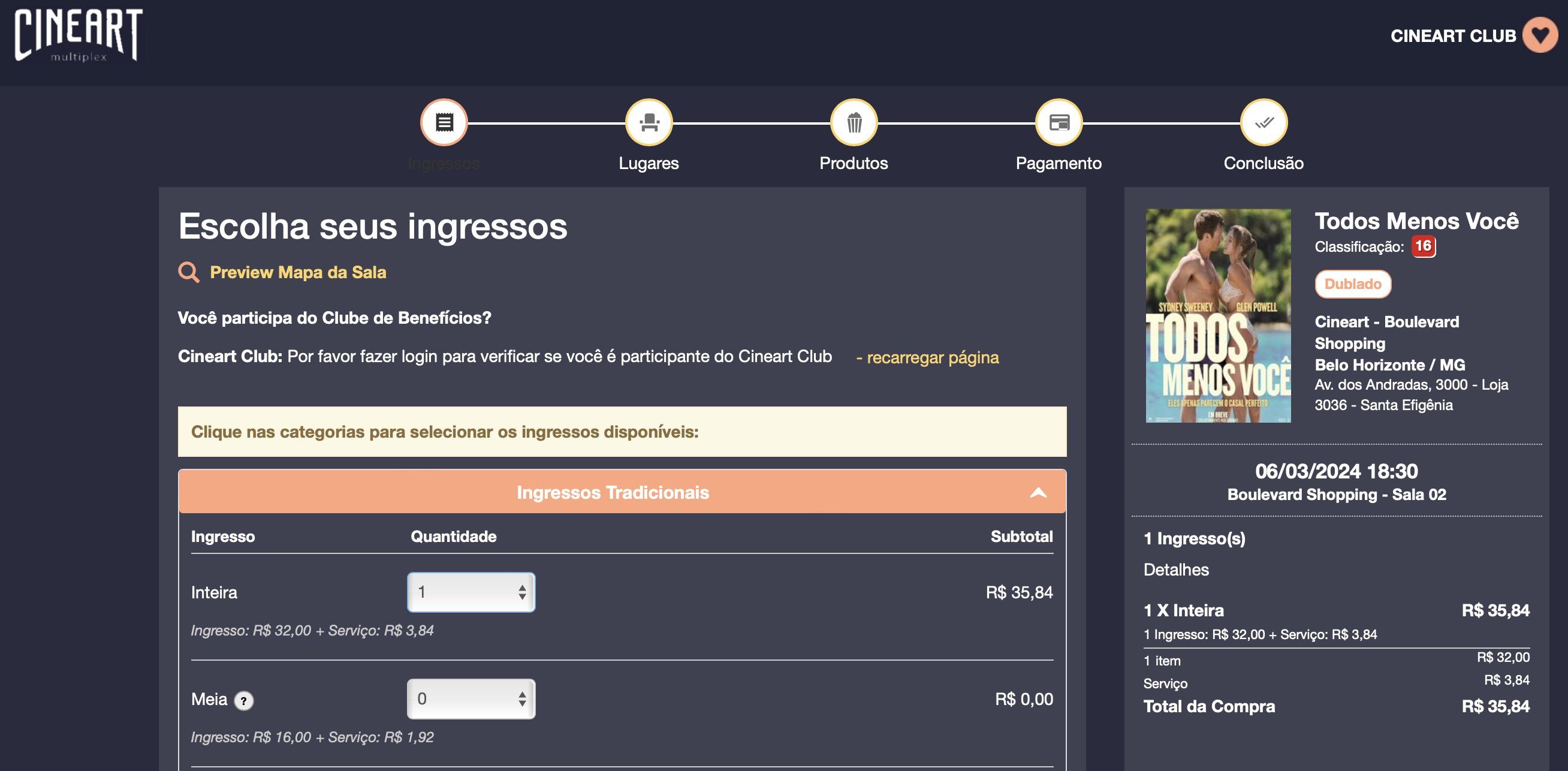
Task: Click Todos Menos Você movie poster
Action: [1218, 315]
